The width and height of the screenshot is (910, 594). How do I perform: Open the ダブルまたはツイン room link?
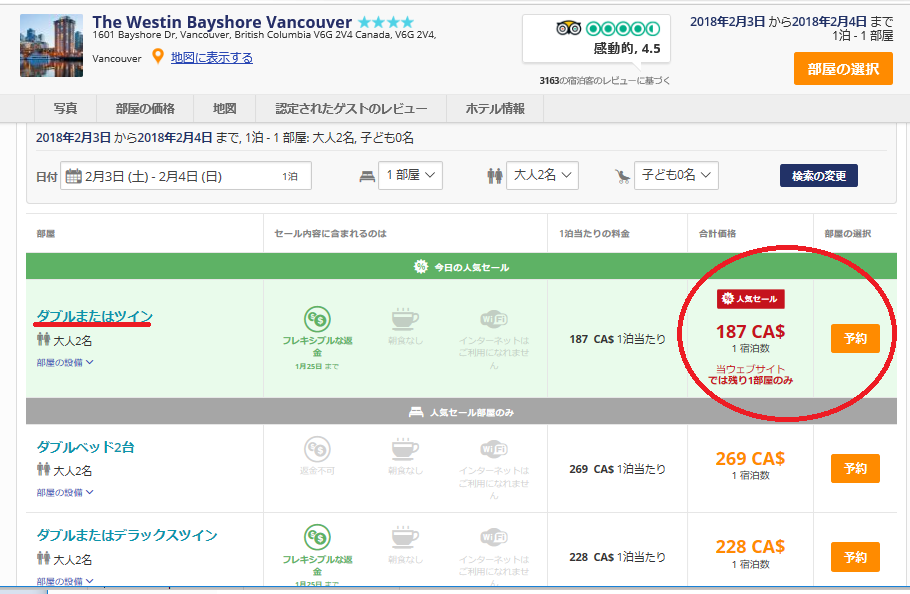[95, 316]
